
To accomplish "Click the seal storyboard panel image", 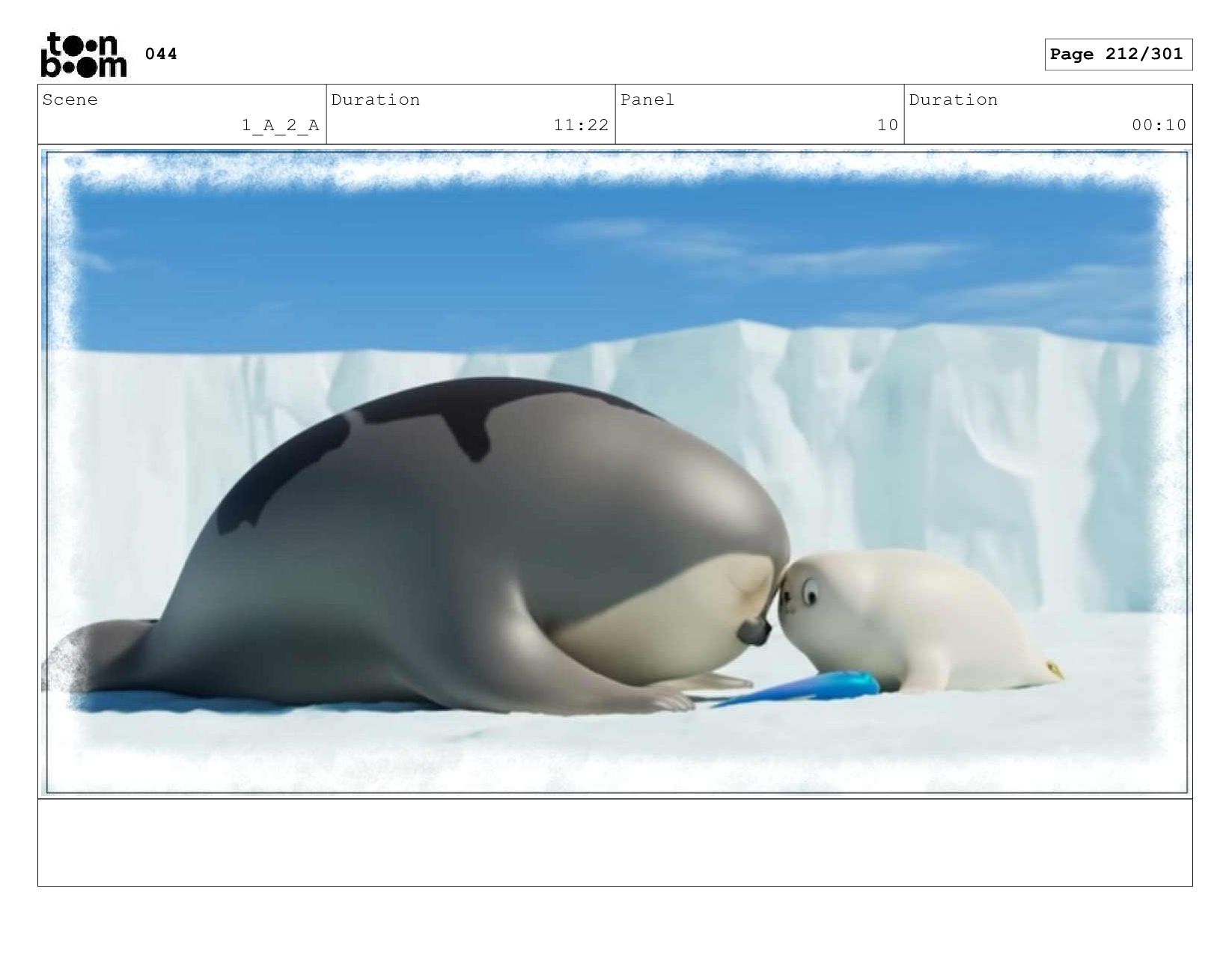I will [x=615, y=472].
